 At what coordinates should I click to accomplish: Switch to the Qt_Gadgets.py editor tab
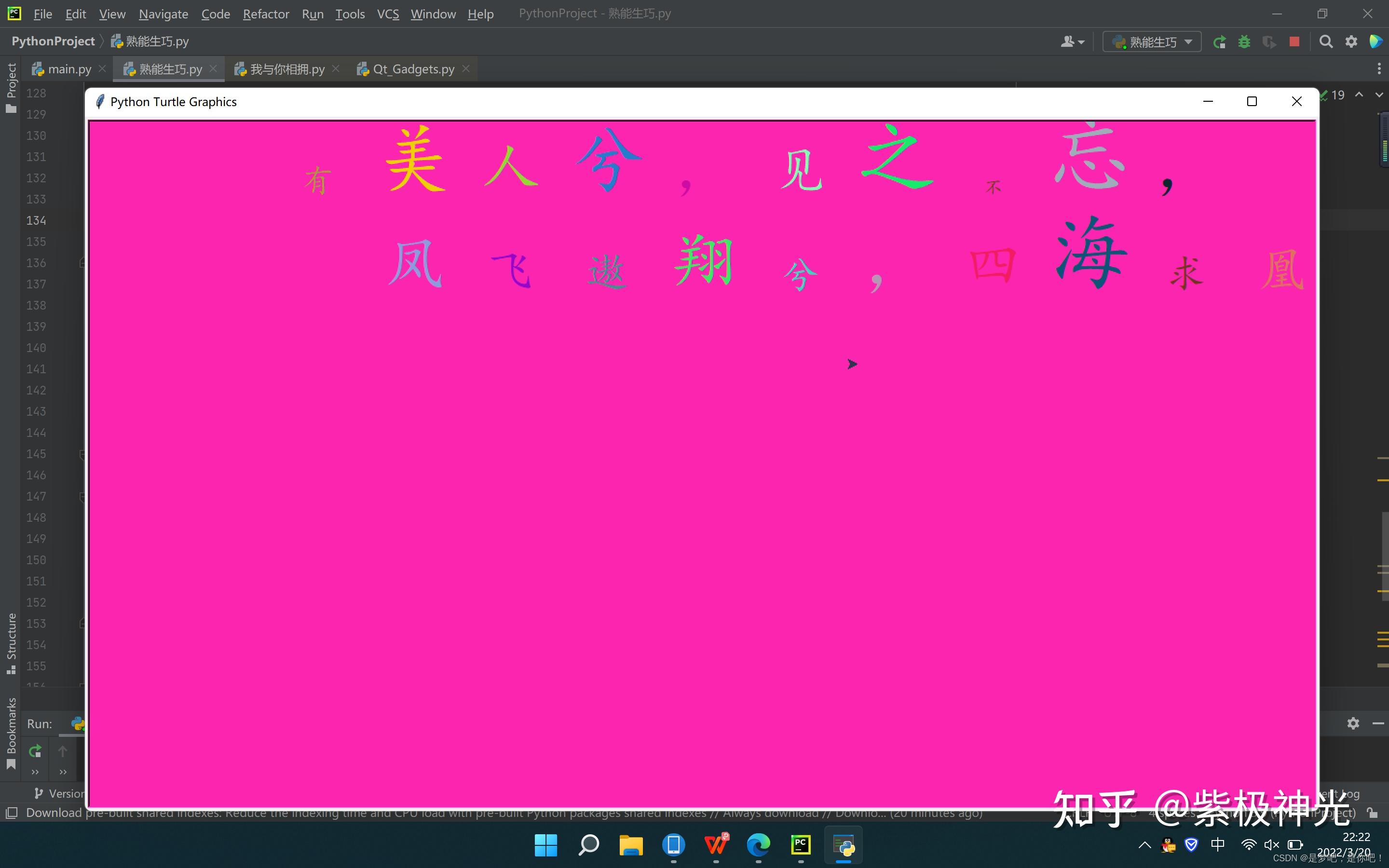[x=413, y=69]
